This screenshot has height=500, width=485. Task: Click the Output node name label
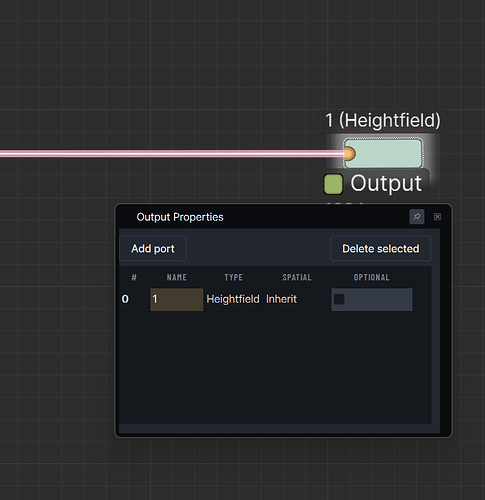pos(386,183)
